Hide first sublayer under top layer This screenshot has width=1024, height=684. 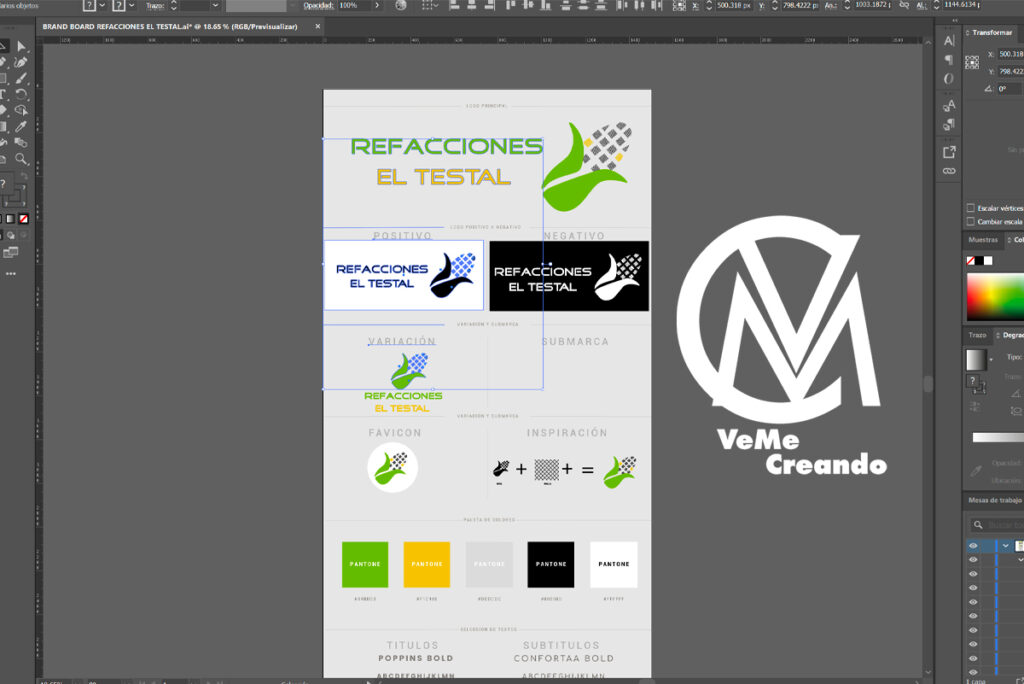973,560
